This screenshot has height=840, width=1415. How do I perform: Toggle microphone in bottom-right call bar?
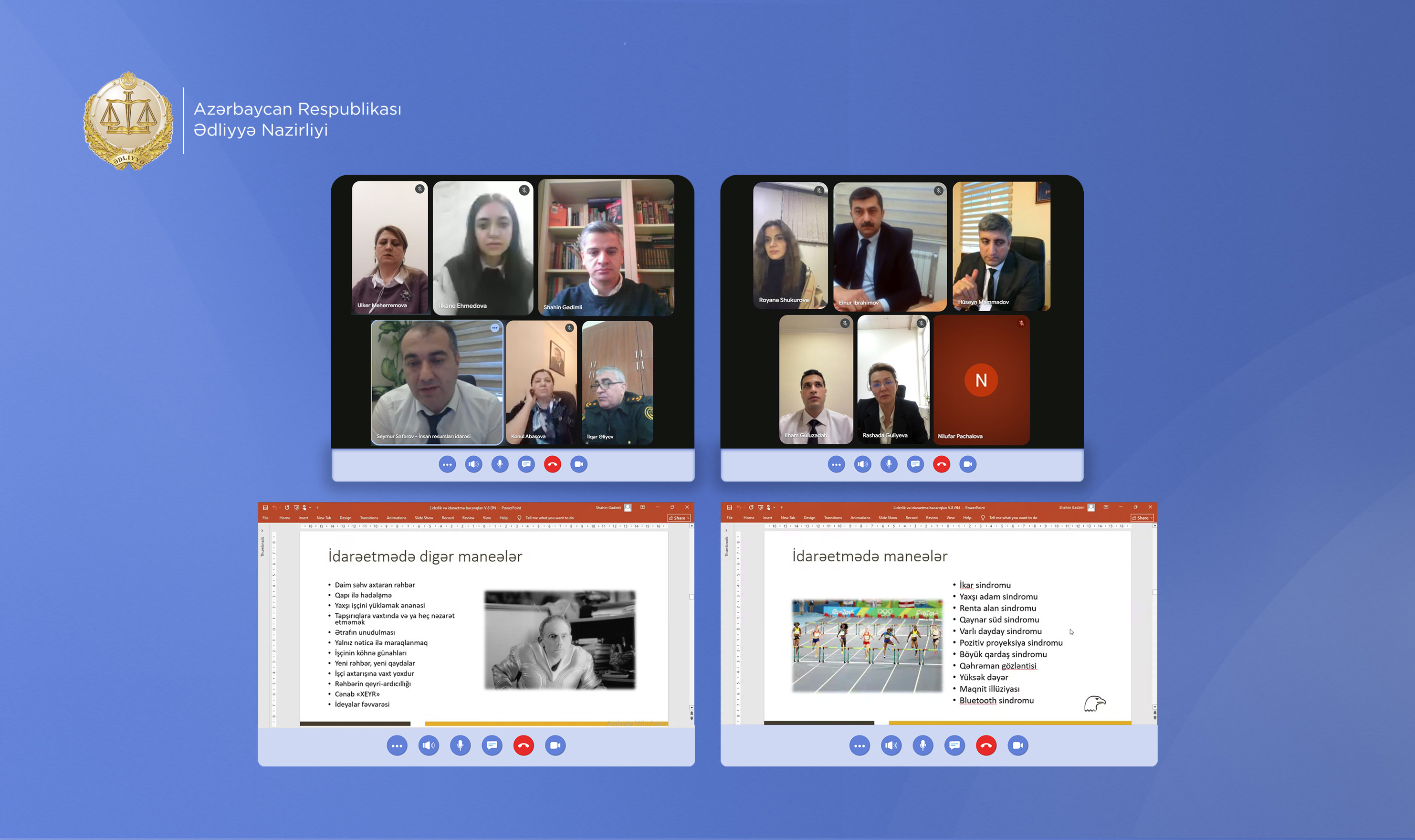click(x=922, y=745)
